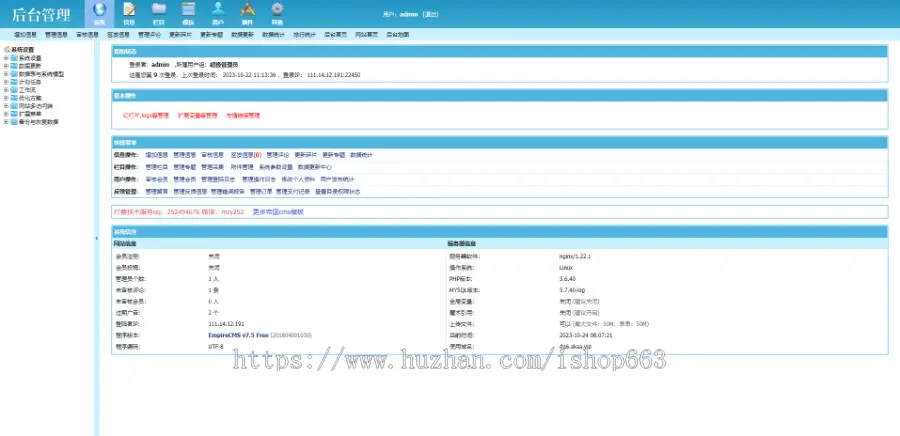Select 后台地图 in the secondary menu bar

pos(397,35)
